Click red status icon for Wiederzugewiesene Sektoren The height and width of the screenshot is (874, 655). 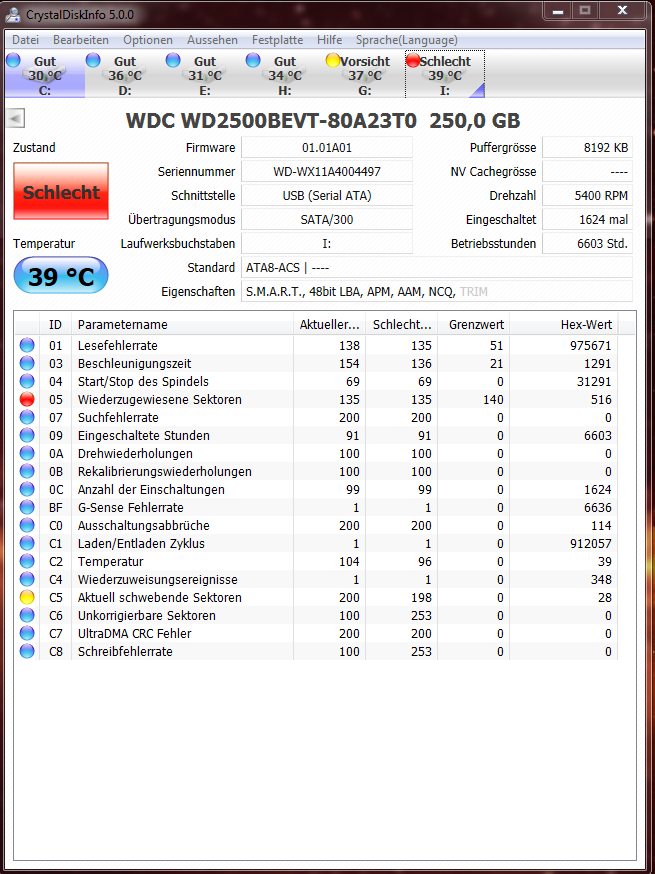[x=27, y=400]
